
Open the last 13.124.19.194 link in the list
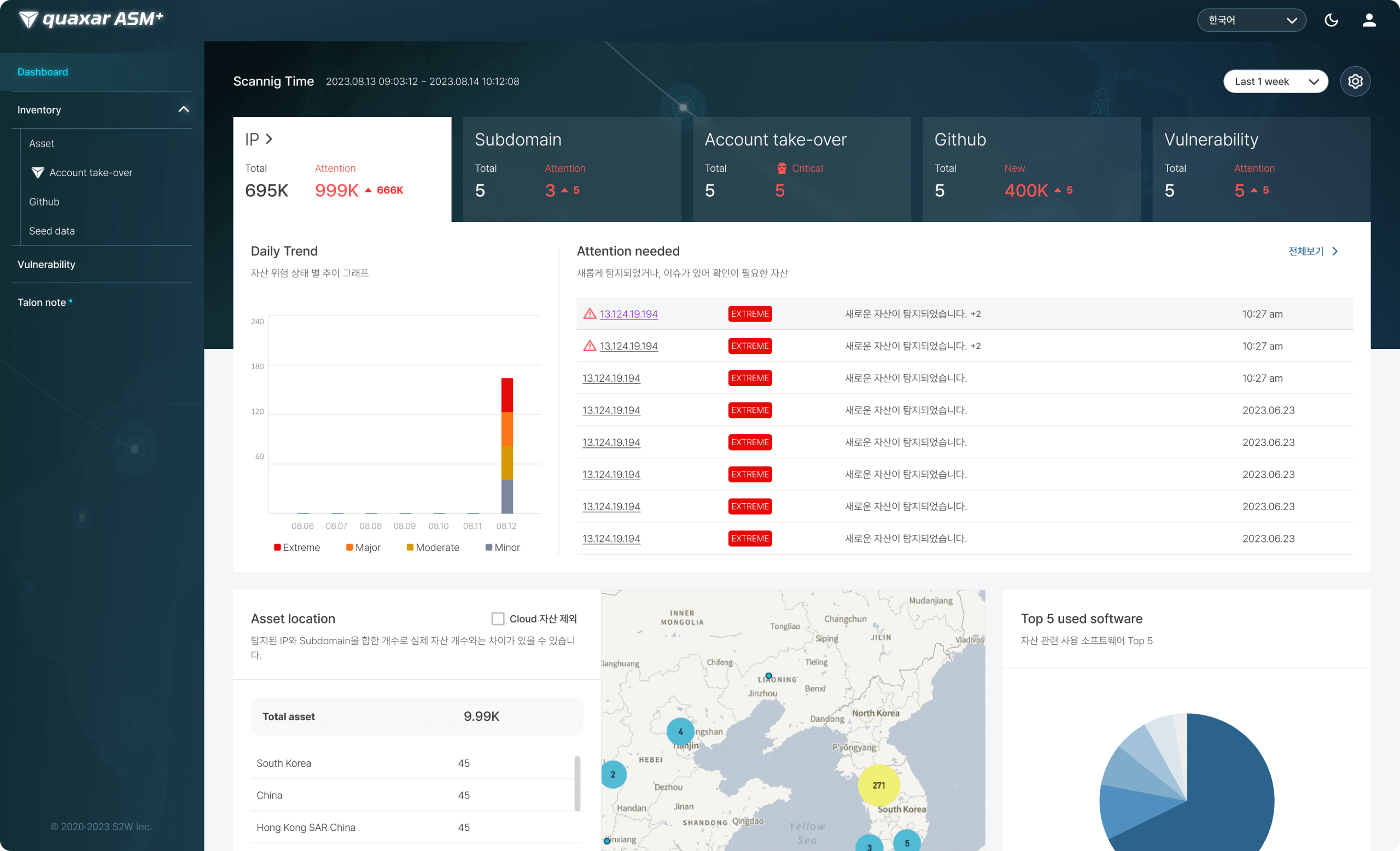pos(611,538)
